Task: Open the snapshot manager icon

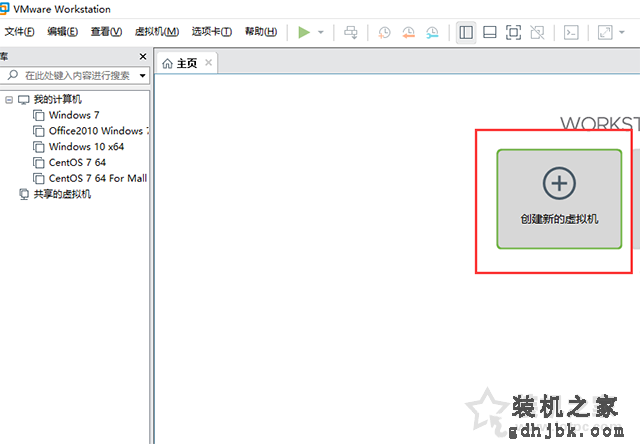Action: [x=432, y=32]
